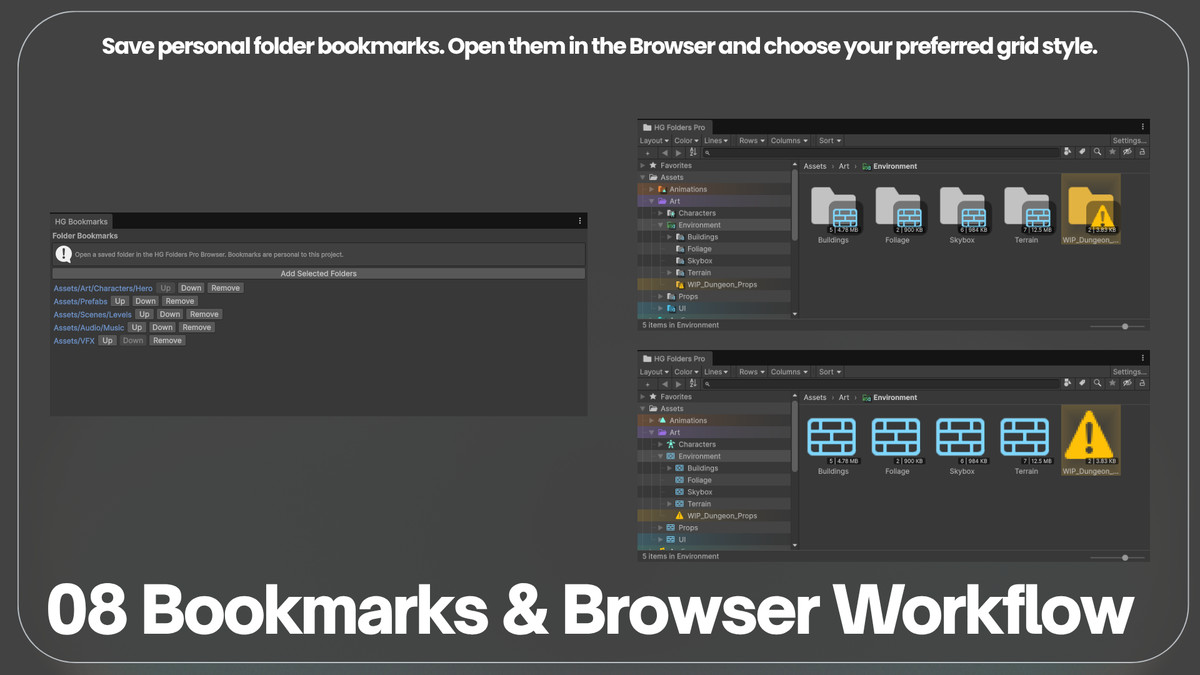Toggle the lock icon in lower browser toolbar
Viewport: 1200px width, 675px height.
1142,383
